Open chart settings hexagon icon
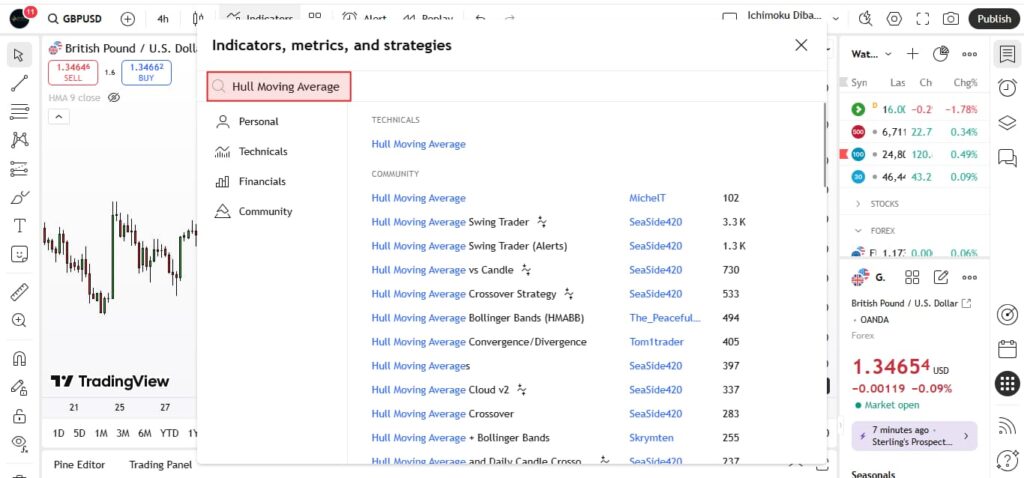The image size is (1024, 478). click(894, 19)
